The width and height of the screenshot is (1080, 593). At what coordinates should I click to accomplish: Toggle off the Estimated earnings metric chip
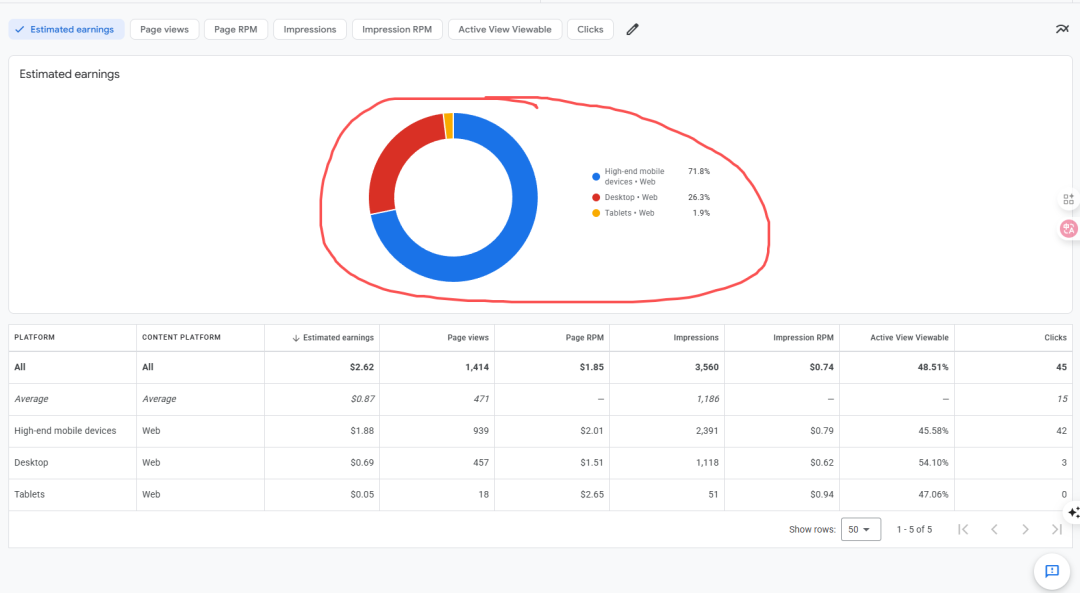(66, 29)
